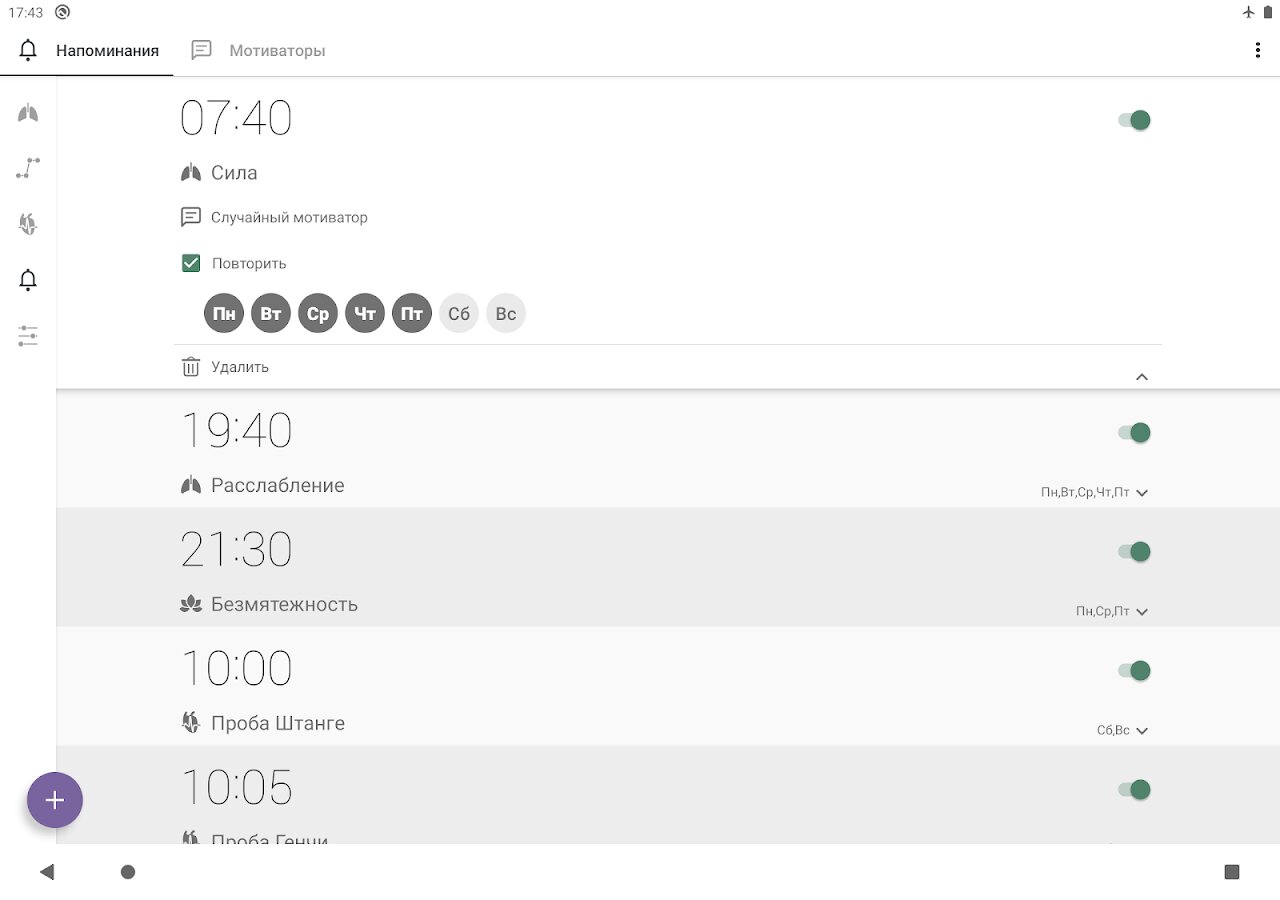Screen dimensions: 1280x900
Task: Select the Напоминания tab
Action: pos(89,50)
